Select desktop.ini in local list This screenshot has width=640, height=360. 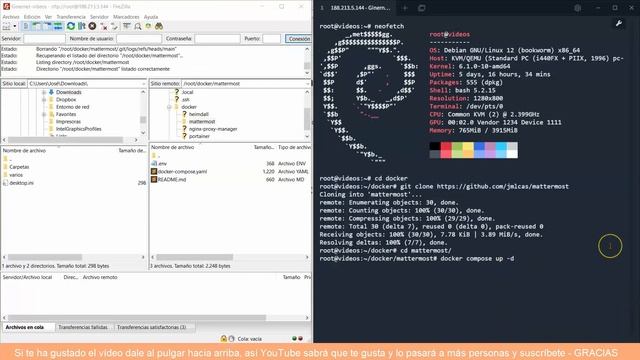pos(21,183)
